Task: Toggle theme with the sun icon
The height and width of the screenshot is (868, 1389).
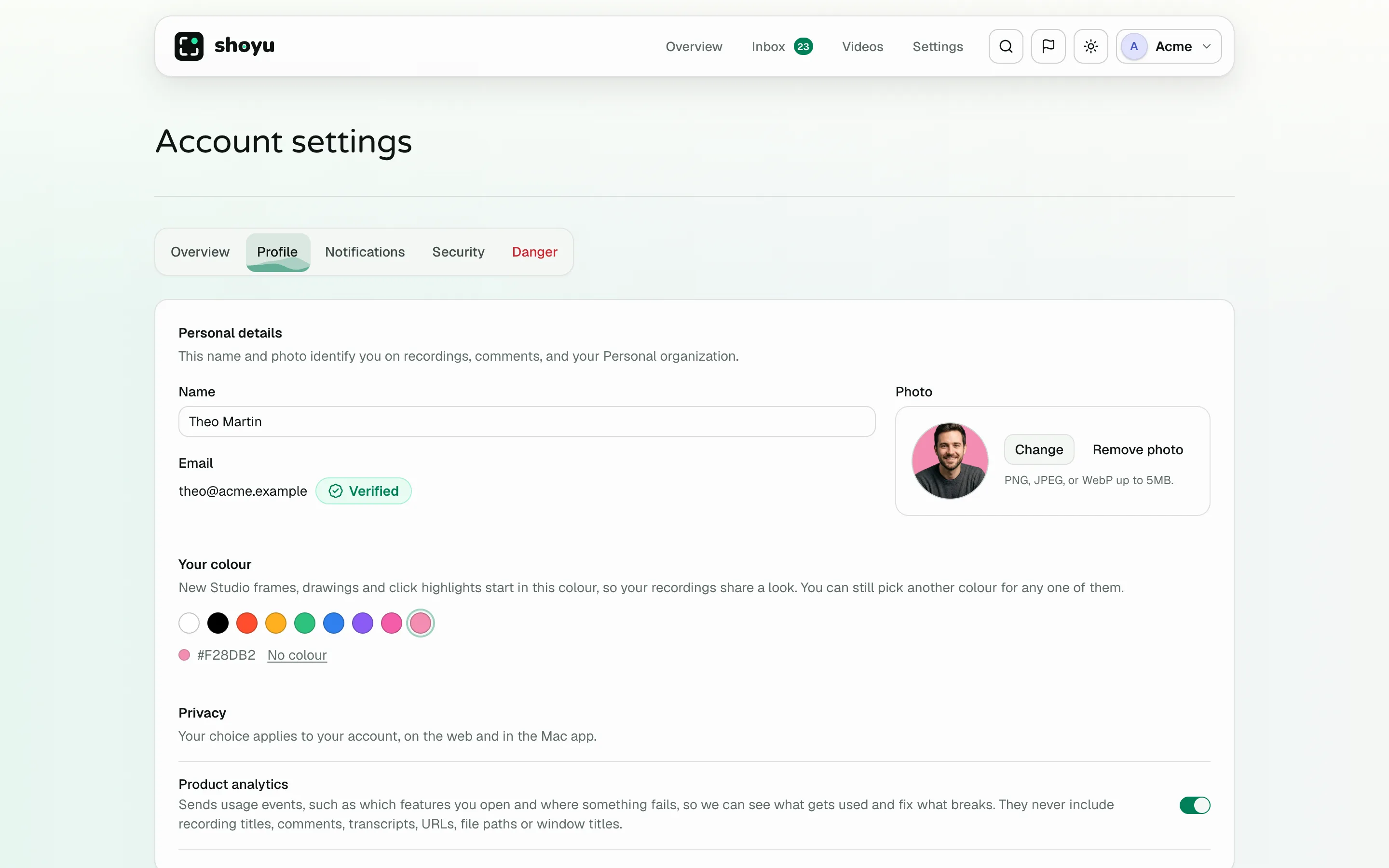Action: coord(1090,46)
